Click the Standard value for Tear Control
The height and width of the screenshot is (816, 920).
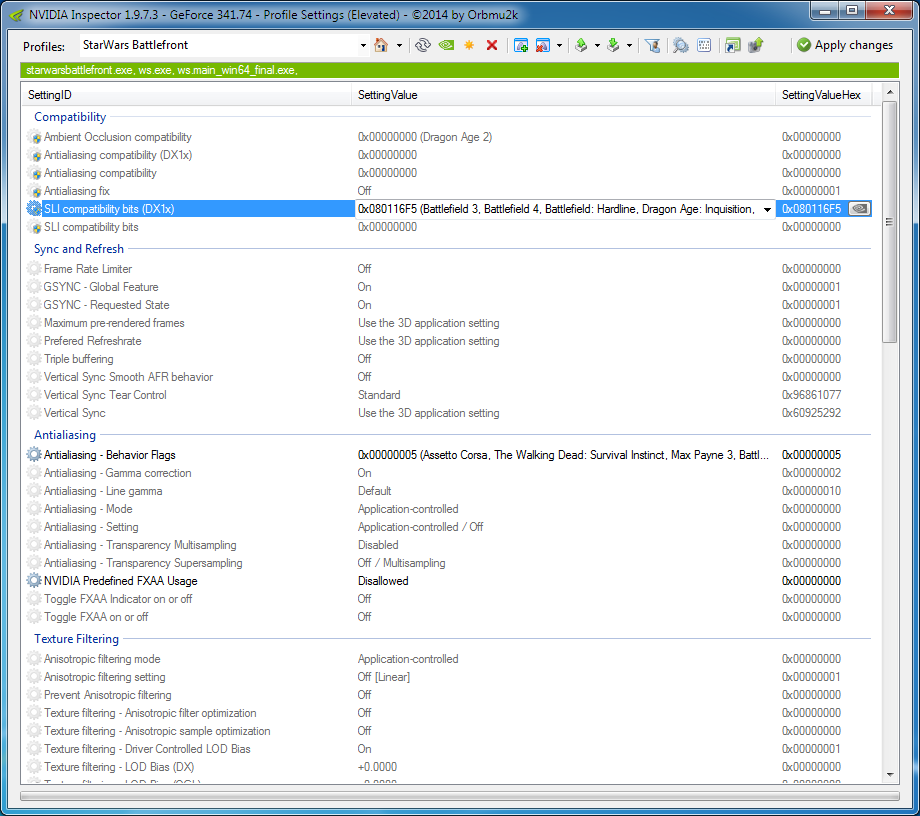379,395
